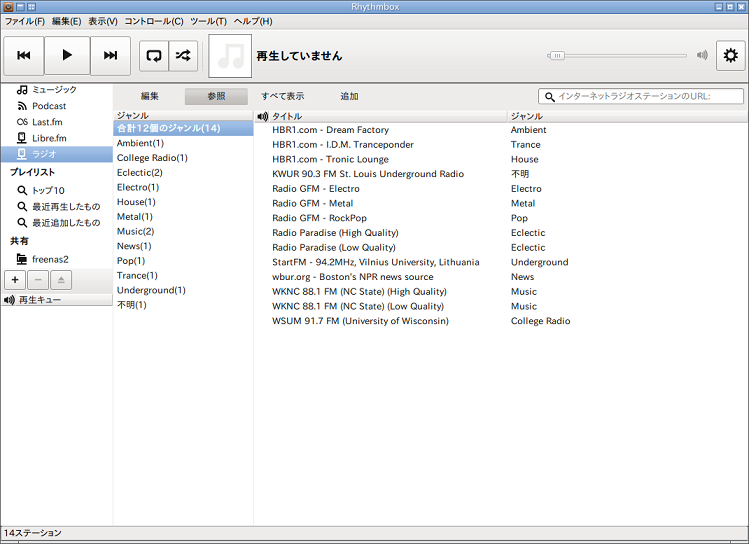Filter by Electro(1) genre
The height and width of the screenshot is (544, 749).
point(183,187)
